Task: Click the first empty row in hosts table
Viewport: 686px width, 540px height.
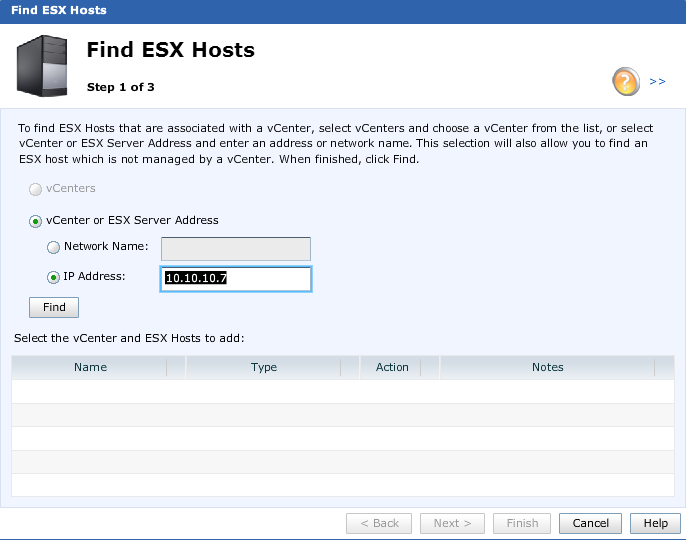Action: (x=343, y=392)
